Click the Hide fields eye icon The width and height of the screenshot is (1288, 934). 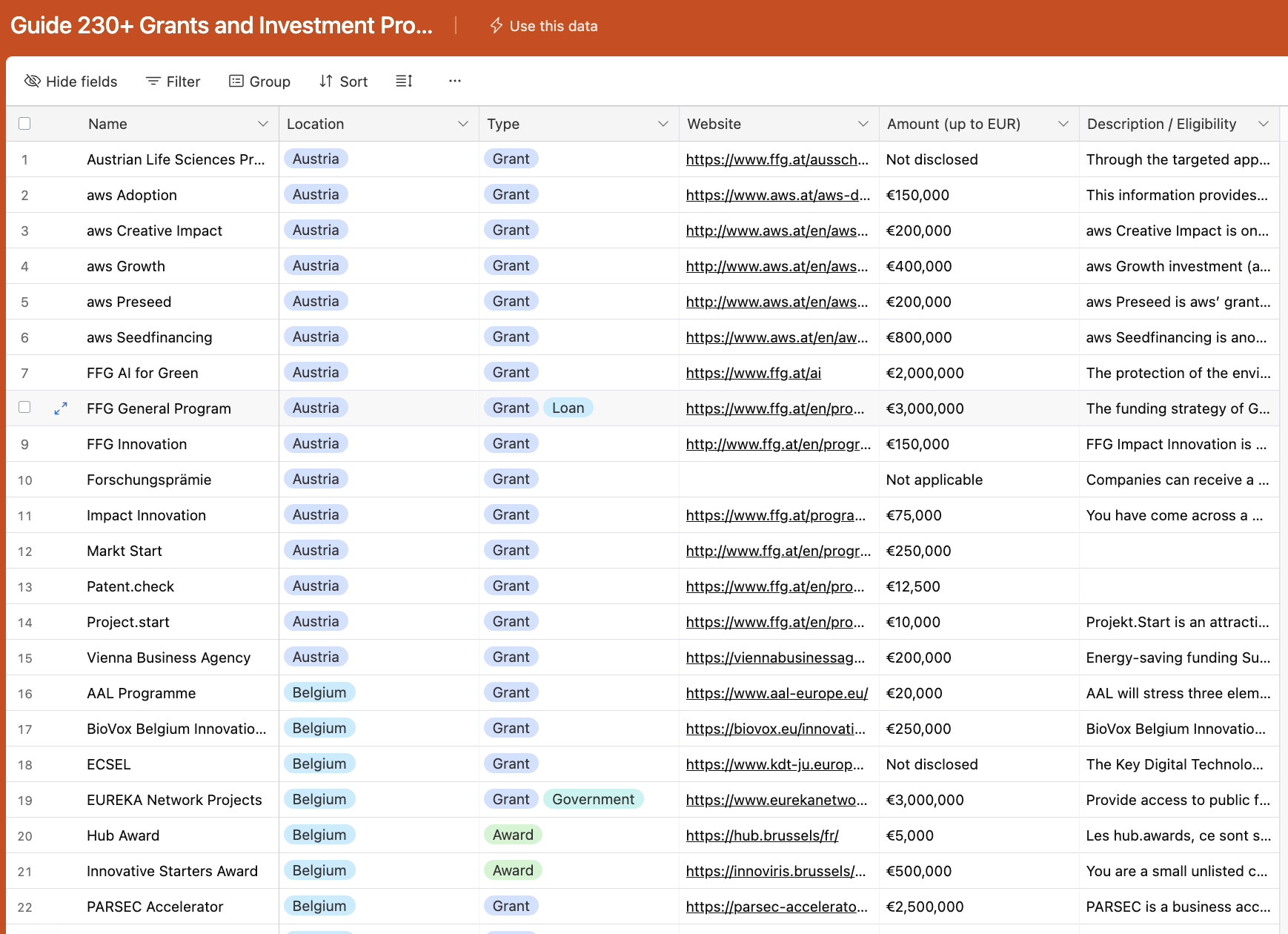[x=33, y=81]
